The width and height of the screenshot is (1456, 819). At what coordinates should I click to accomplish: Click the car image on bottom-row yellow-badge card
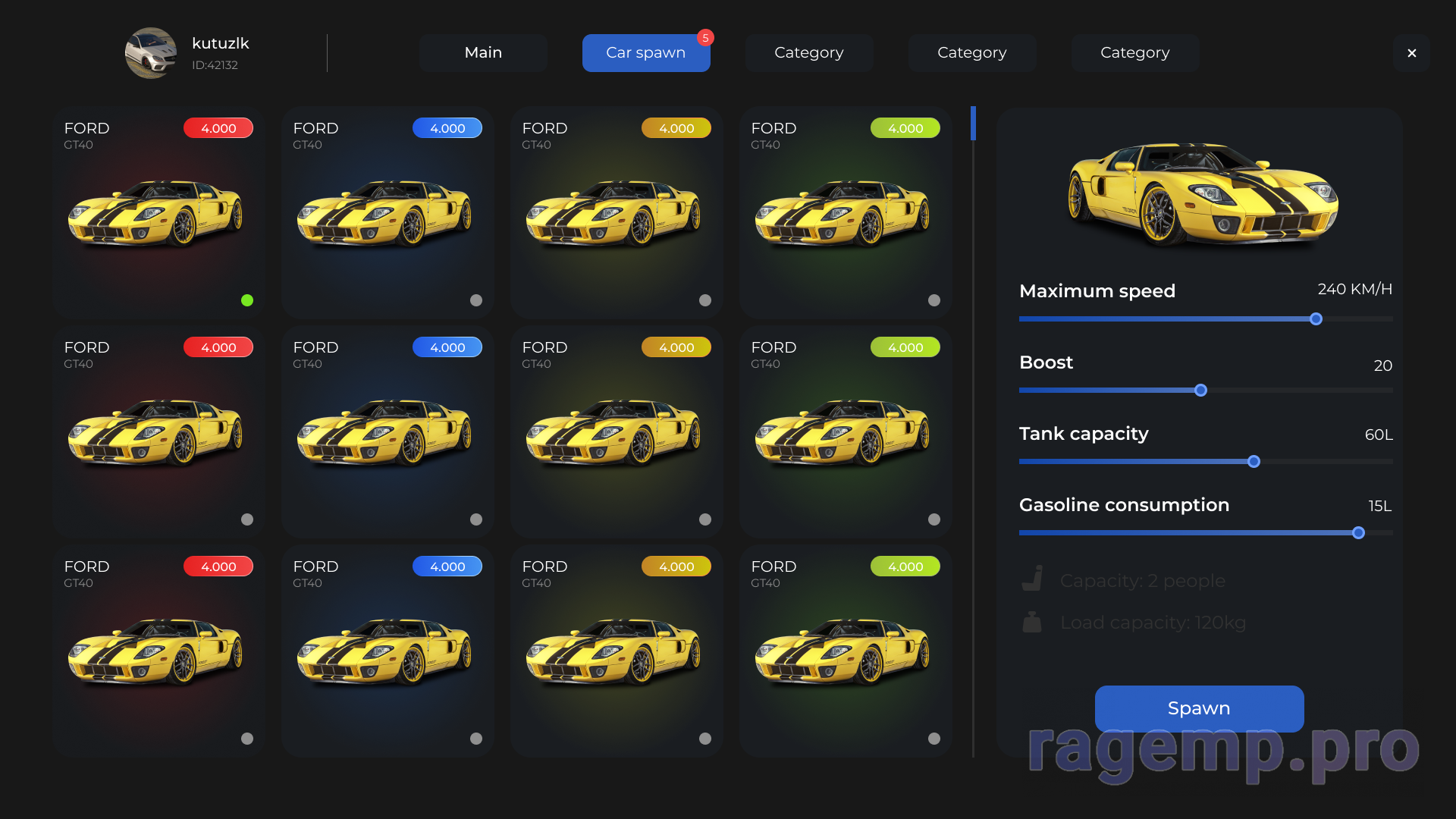pyautogui.click(x=614, y=651)
